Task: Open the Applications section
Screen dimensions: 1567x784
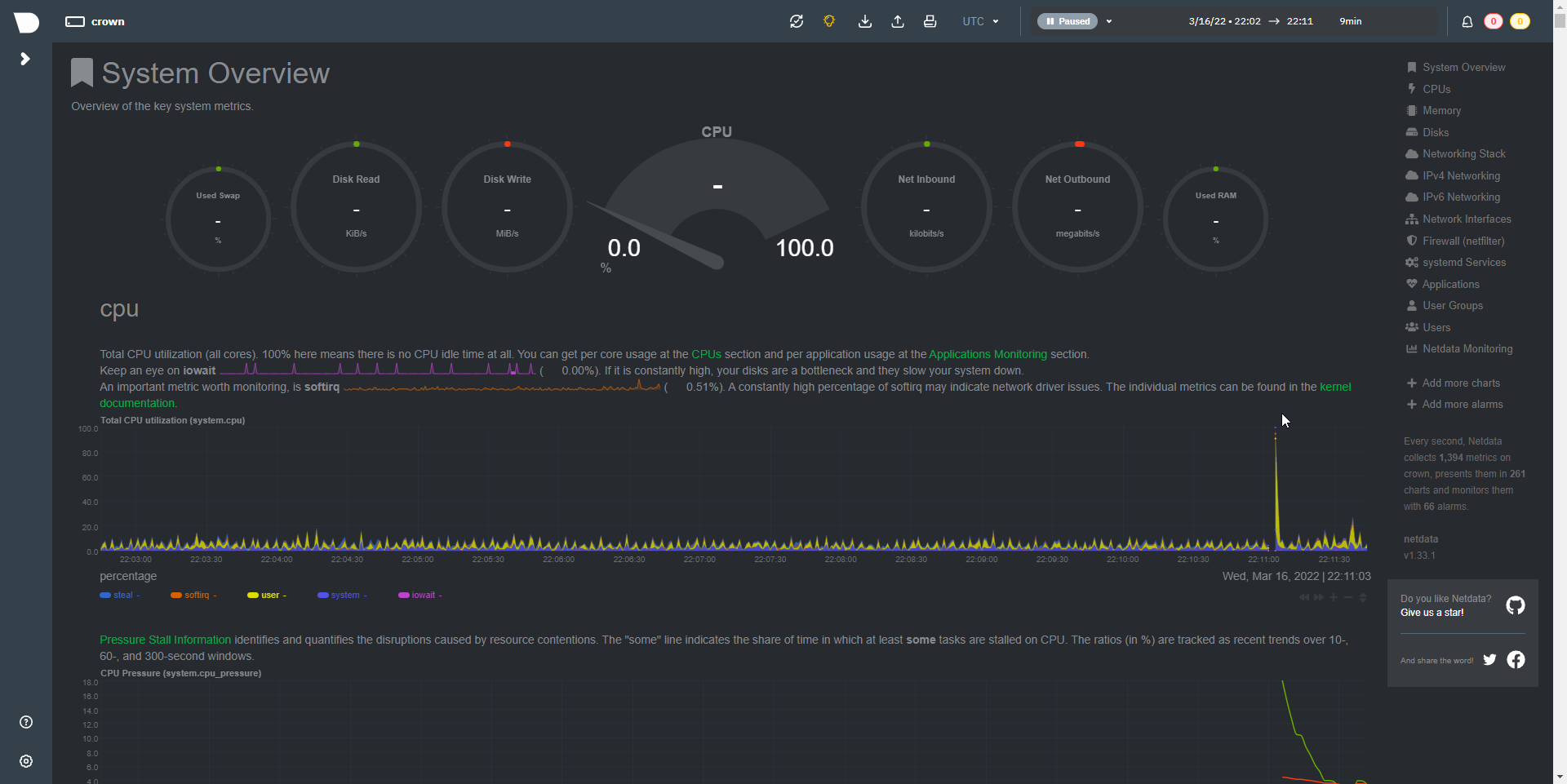Action: point(1442,284)
